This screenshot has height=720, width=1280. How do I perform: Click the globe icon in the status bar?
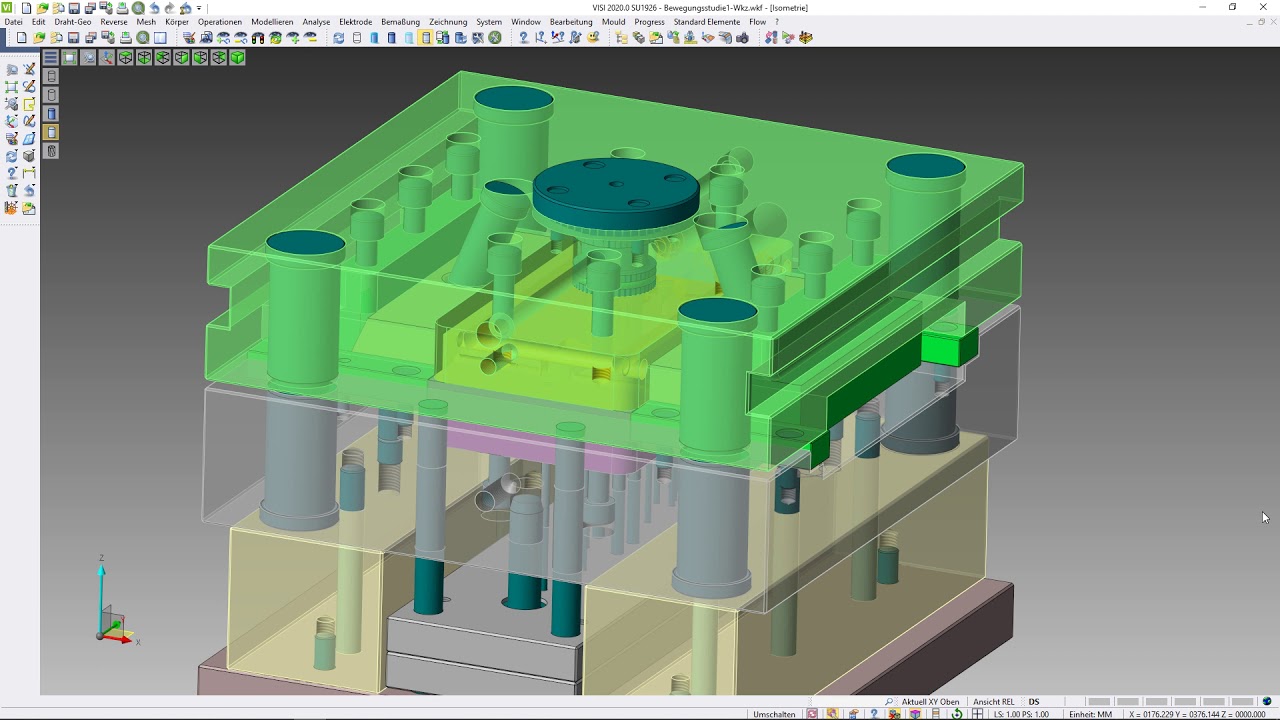[x=1267, y=702]
